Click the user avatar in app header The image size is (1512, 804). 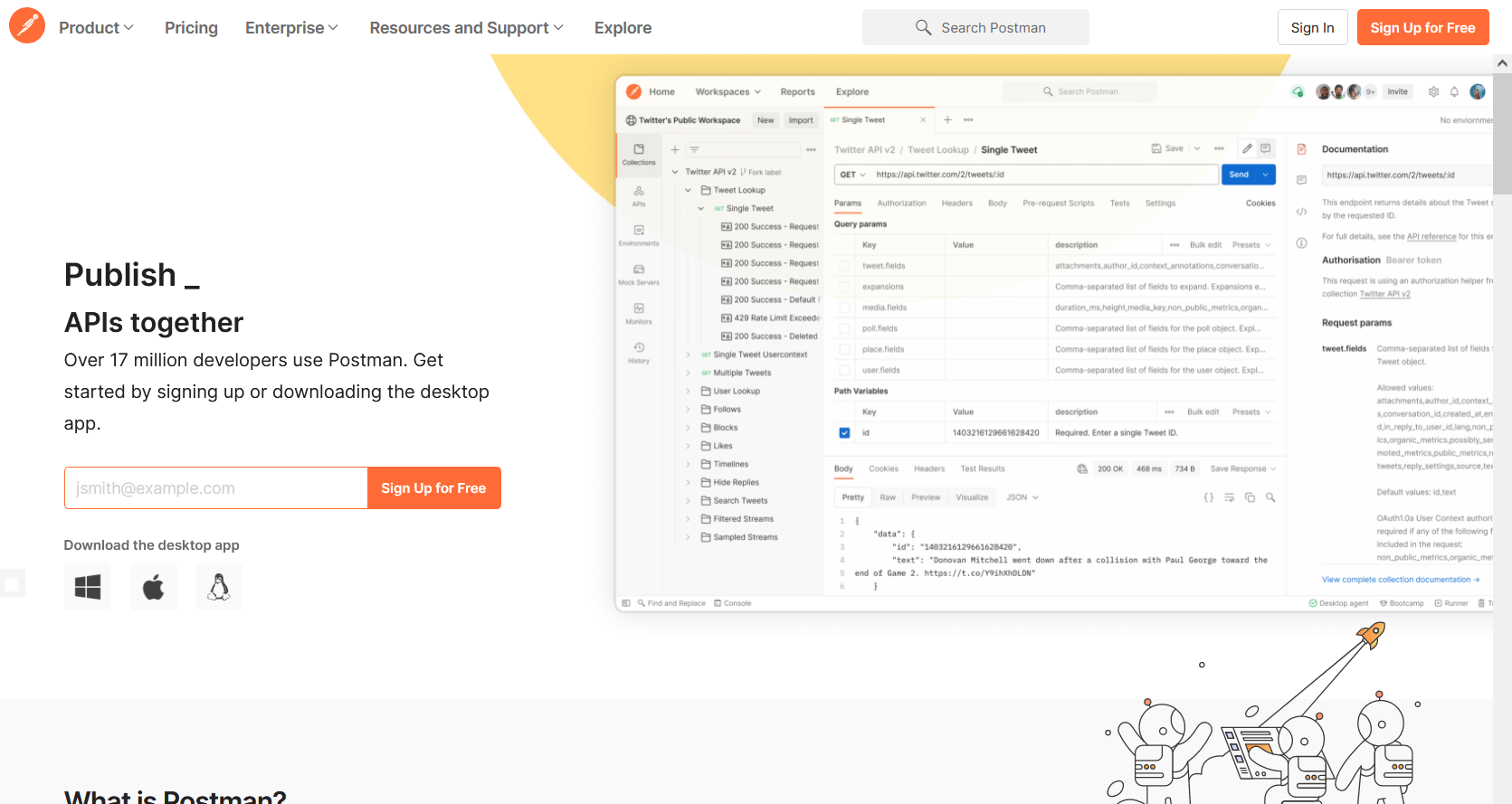click(1478, 91)
